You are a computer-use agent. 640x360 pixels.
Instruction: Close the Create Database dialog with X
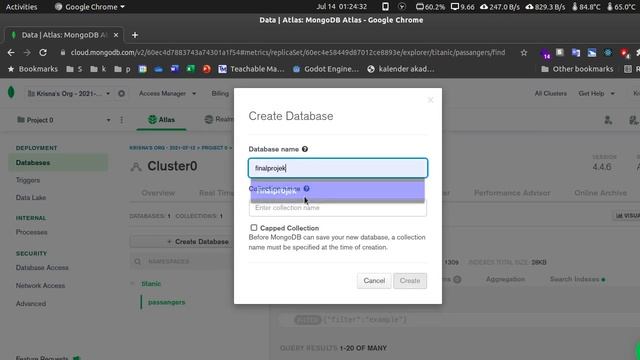(x=430, y=100)
